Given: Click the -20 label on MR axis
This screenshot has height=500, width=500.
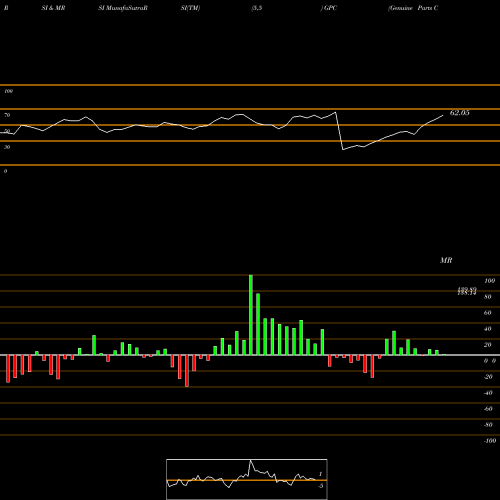Looking at the screenshot, I should (x=488, y=377).
